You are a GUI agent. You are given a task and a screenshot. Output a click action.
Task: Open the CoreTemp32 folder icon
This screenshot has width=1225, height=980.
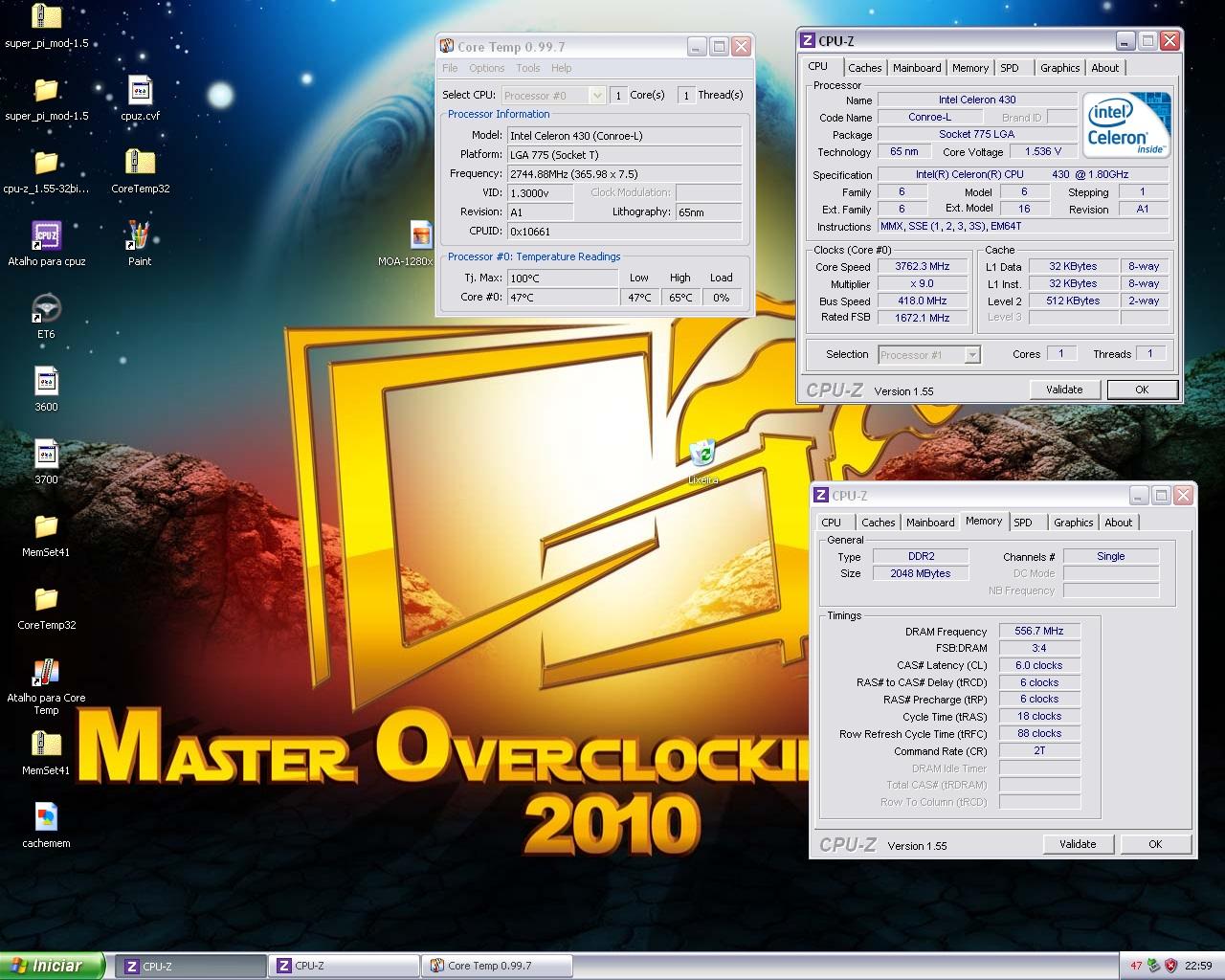tap(46, 599)
